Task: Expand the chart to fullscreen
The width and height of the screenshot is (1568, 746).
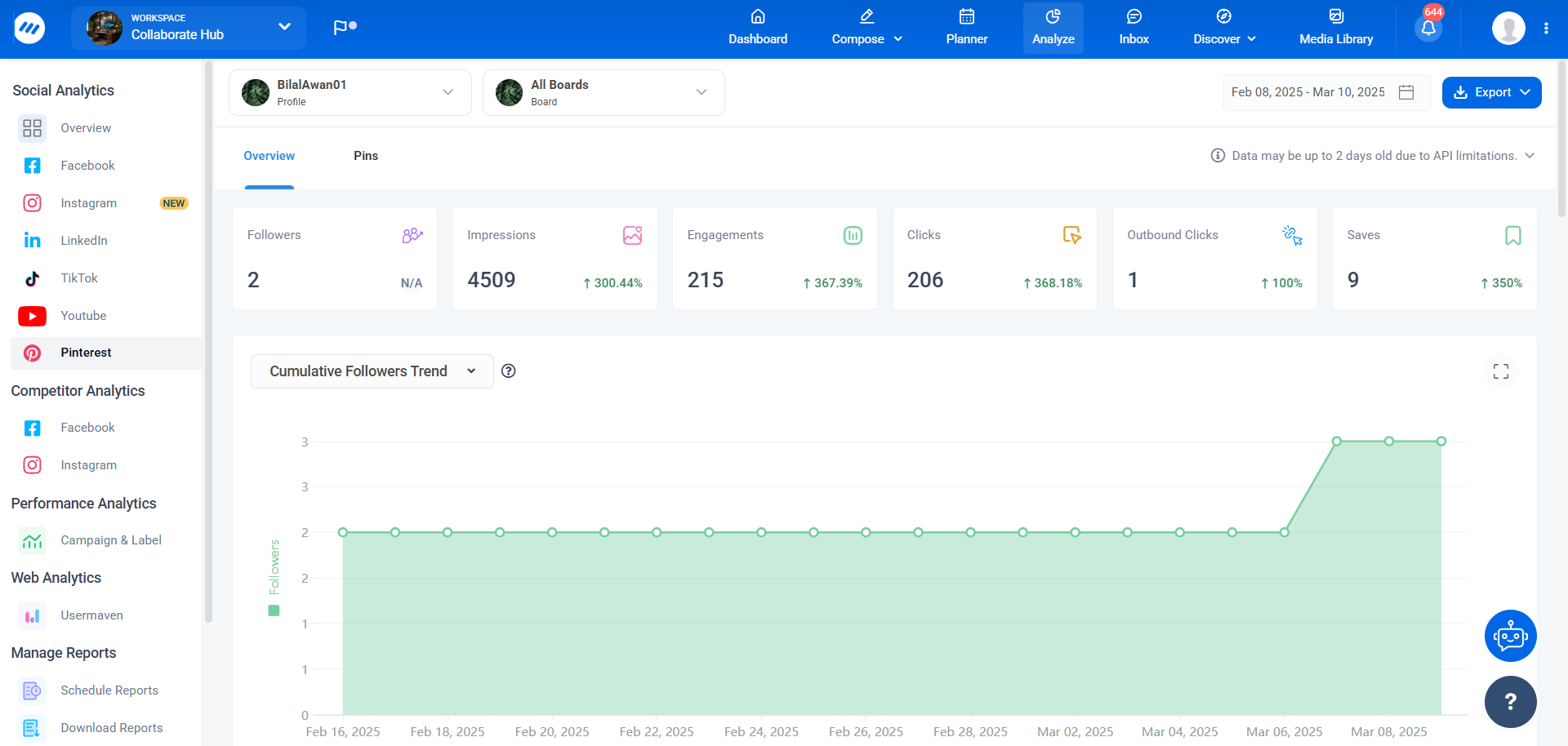Action: 1501,371
